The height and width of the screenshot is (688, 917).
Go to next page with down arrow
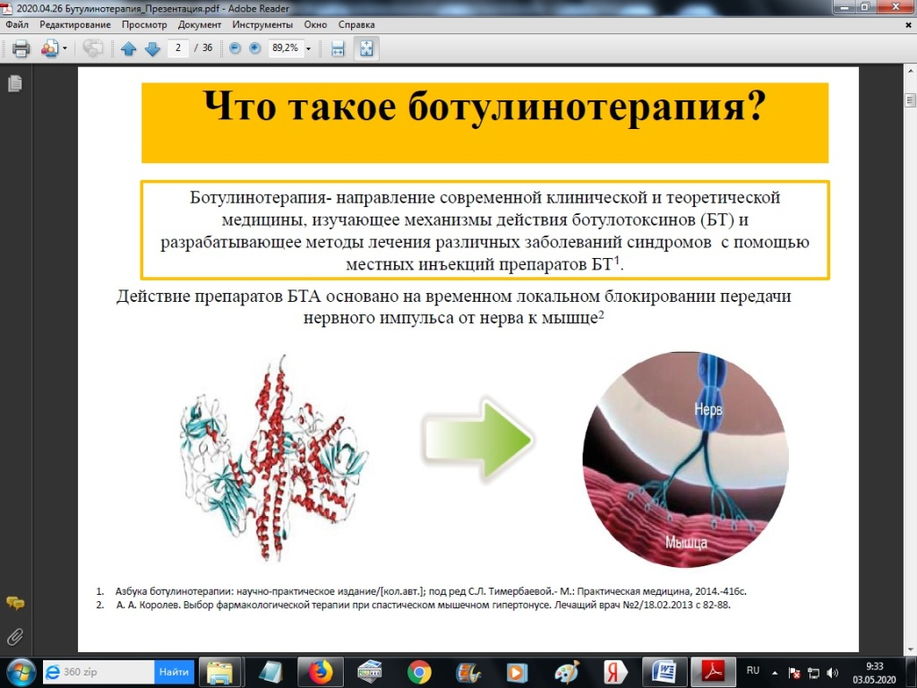pyautogui.click(x=152, y=48)
